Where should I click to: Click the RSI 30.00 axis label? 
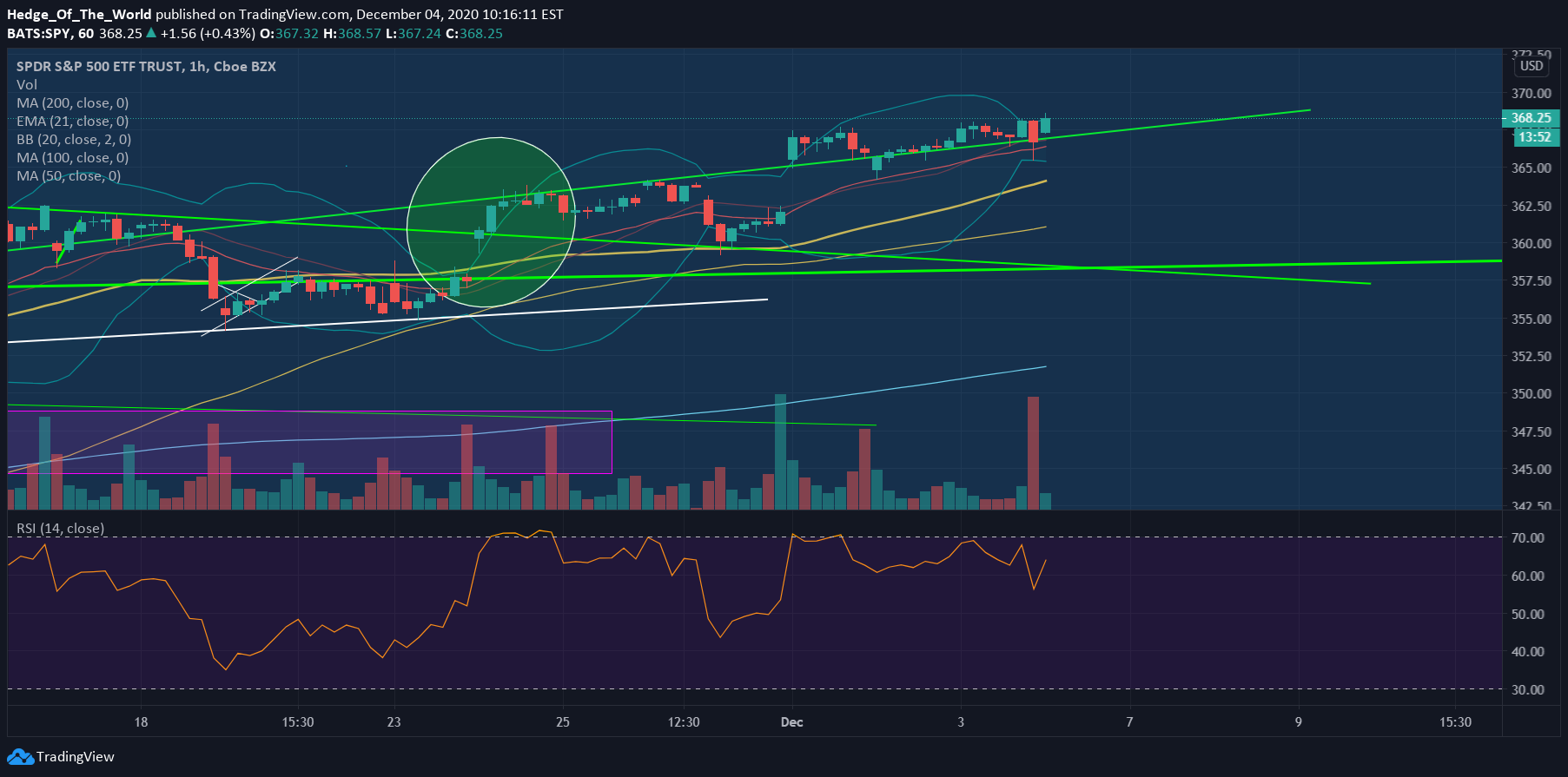click(1527, 690)
